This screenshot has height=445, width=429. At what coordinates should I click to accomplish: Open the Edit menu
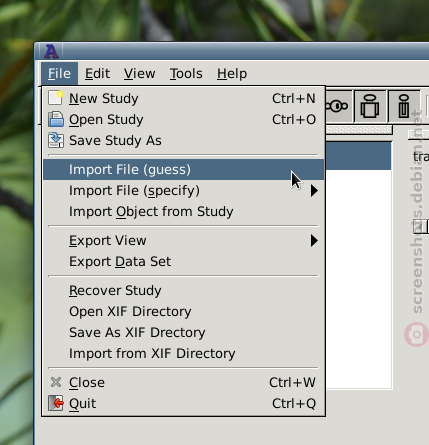[97, 74]
